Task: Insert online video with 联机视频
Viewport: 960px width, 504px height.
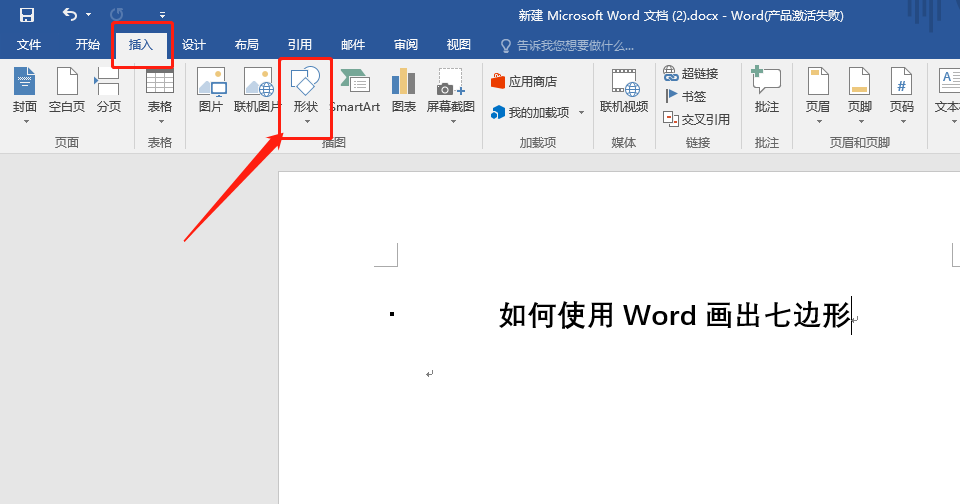Action: tap(624, 91)
